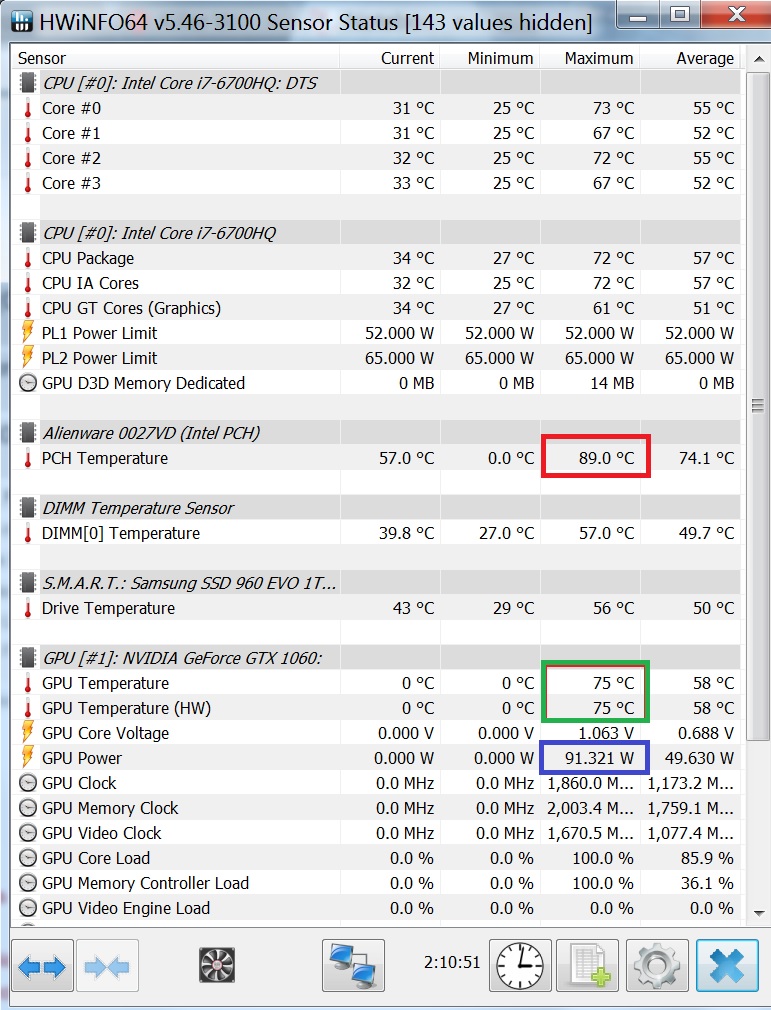This screenshot has height=1010, width=771.
Task: Click the scrollbar down arrow
Action: [x=759, y=913]
